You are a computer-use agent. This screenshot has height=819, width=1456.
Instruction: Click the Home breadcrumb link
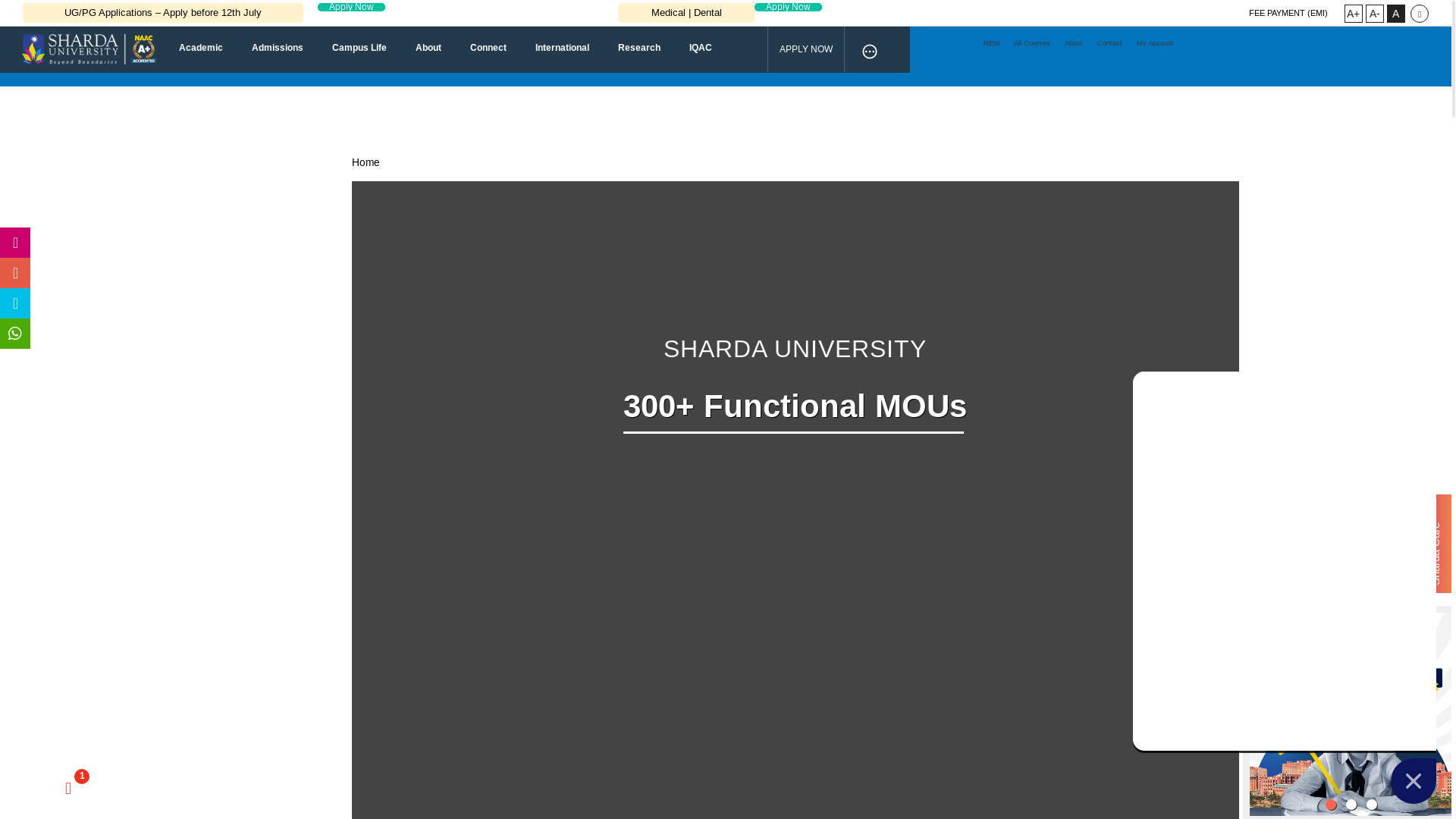(366, 162)
